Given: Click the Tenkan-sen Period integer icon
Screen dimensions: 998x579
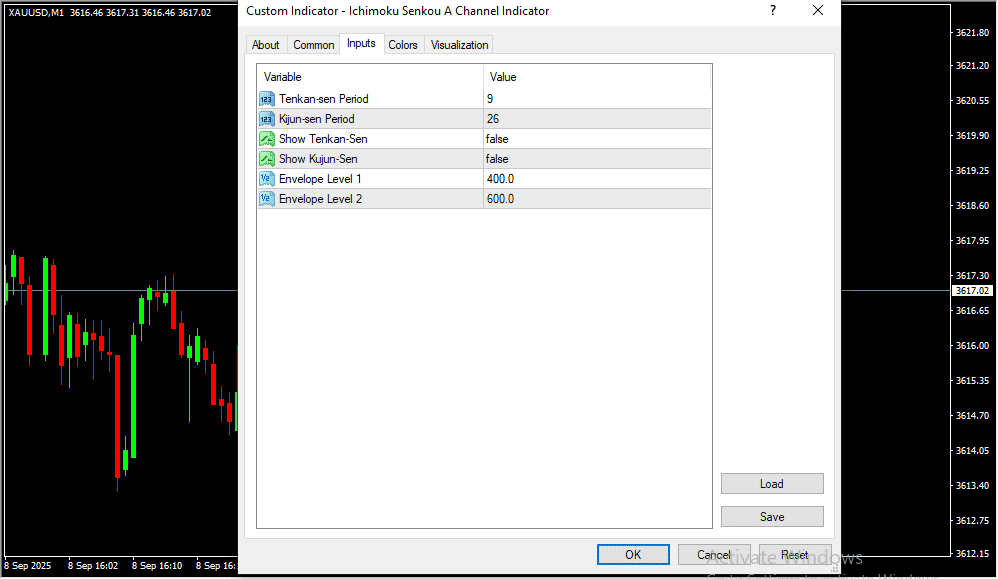Looking at the screenshot, I should [267, 99].
